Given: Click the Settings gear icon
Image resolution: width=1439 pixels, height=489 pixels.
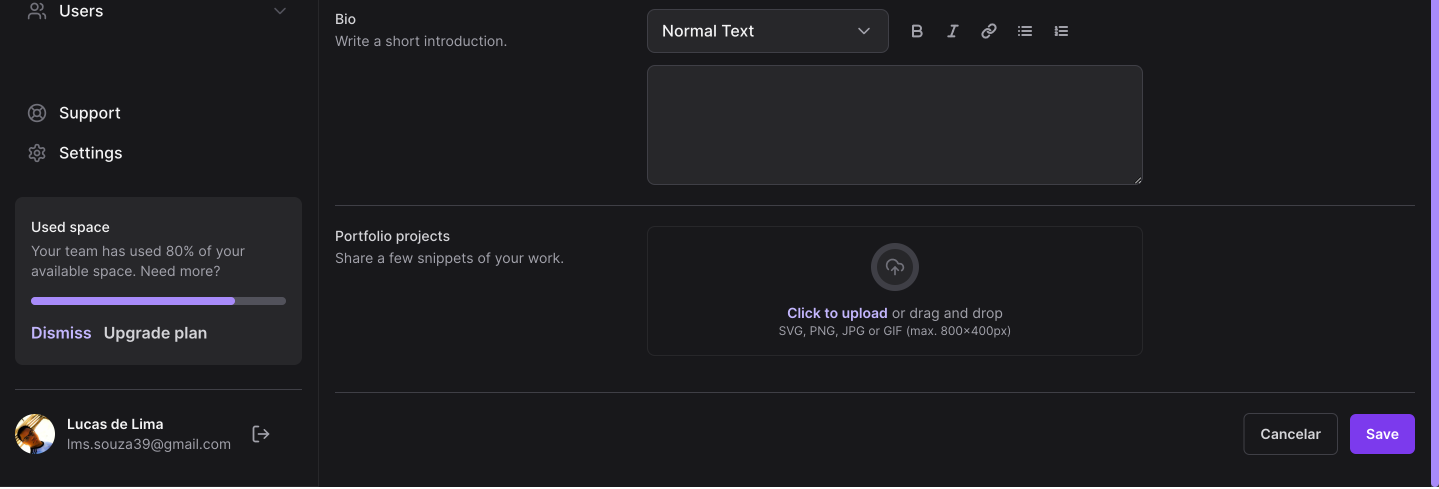Looking at the screenshot, I should (x=37, y=153).
